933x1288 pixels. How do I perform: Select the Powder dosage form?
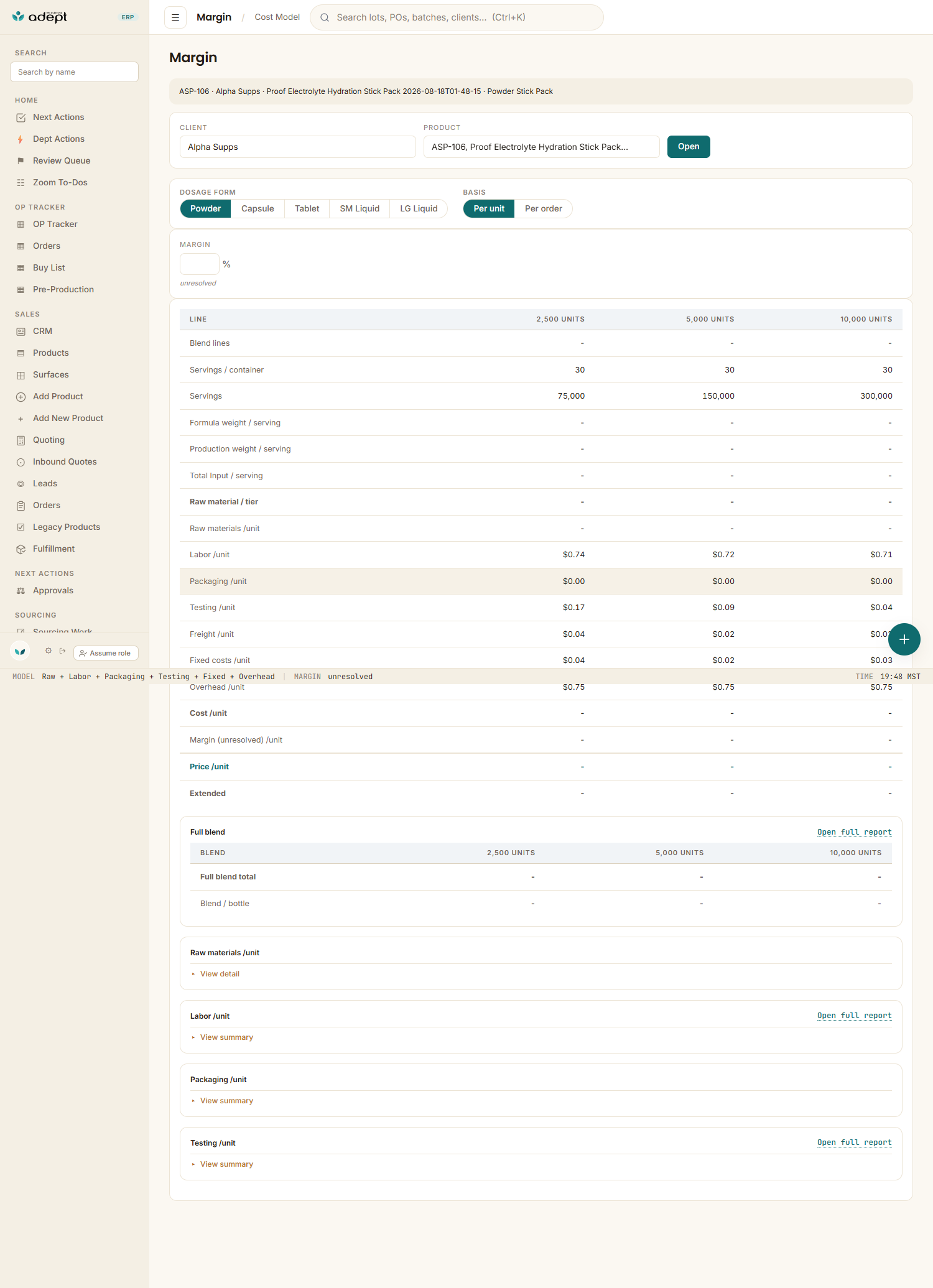[x=205, y=209]
